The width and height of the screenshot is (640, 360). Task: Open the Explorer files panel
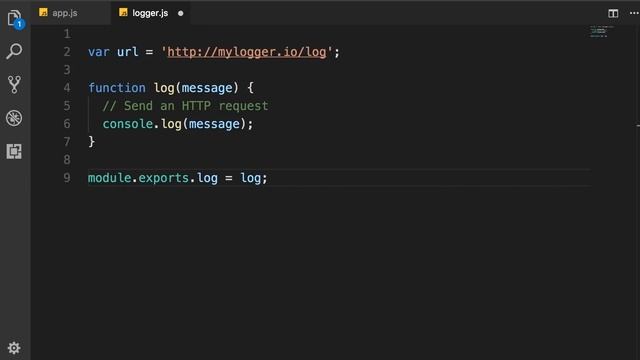pyautogui.click(x=15, y=19)
